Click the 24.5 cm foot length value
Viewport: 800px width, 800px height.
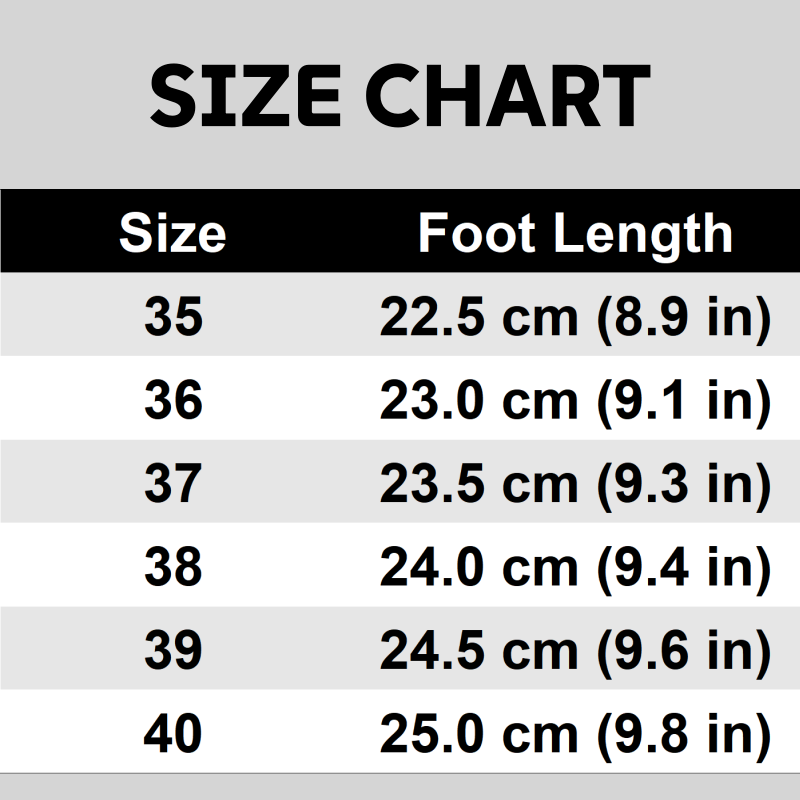(x=479, y=651)
